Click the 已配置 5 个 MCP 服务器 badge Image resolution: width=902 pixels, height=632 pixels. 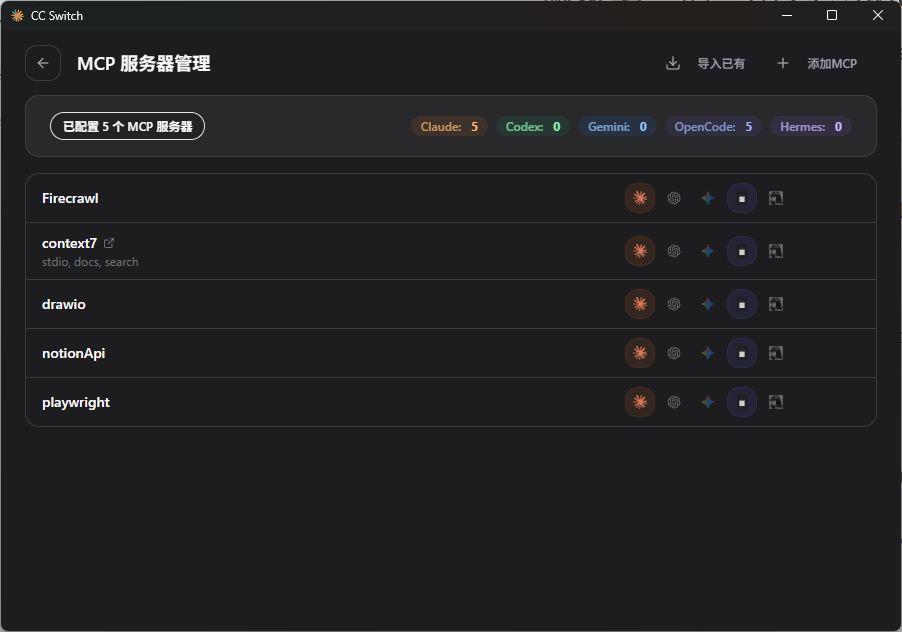128,126
